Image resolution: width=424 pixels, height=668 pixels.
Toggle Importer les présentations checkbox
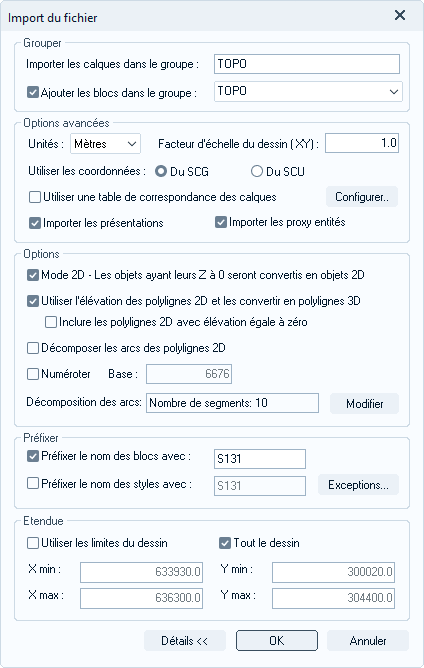tap(35, 223)
